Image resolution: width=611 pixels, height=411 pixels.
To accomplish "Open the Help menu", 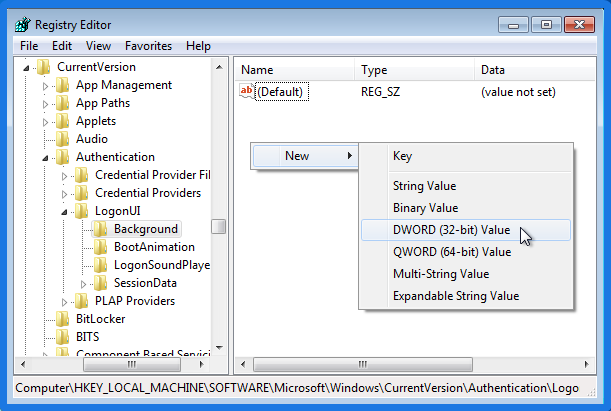I will [x=198, y=46].
